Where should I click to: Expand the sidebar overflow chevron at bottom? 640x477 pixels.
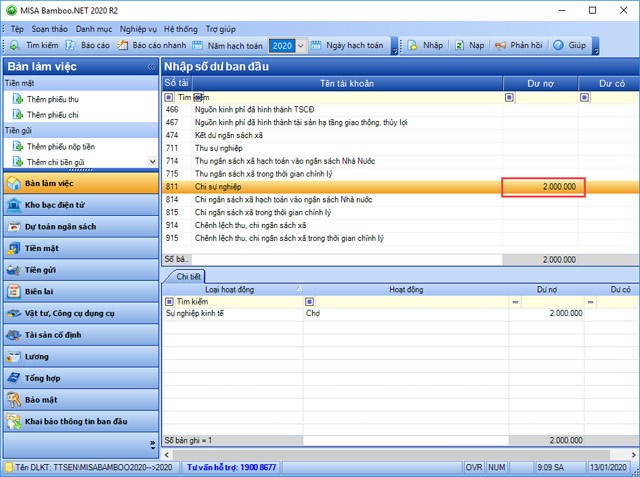coord(152,442)
